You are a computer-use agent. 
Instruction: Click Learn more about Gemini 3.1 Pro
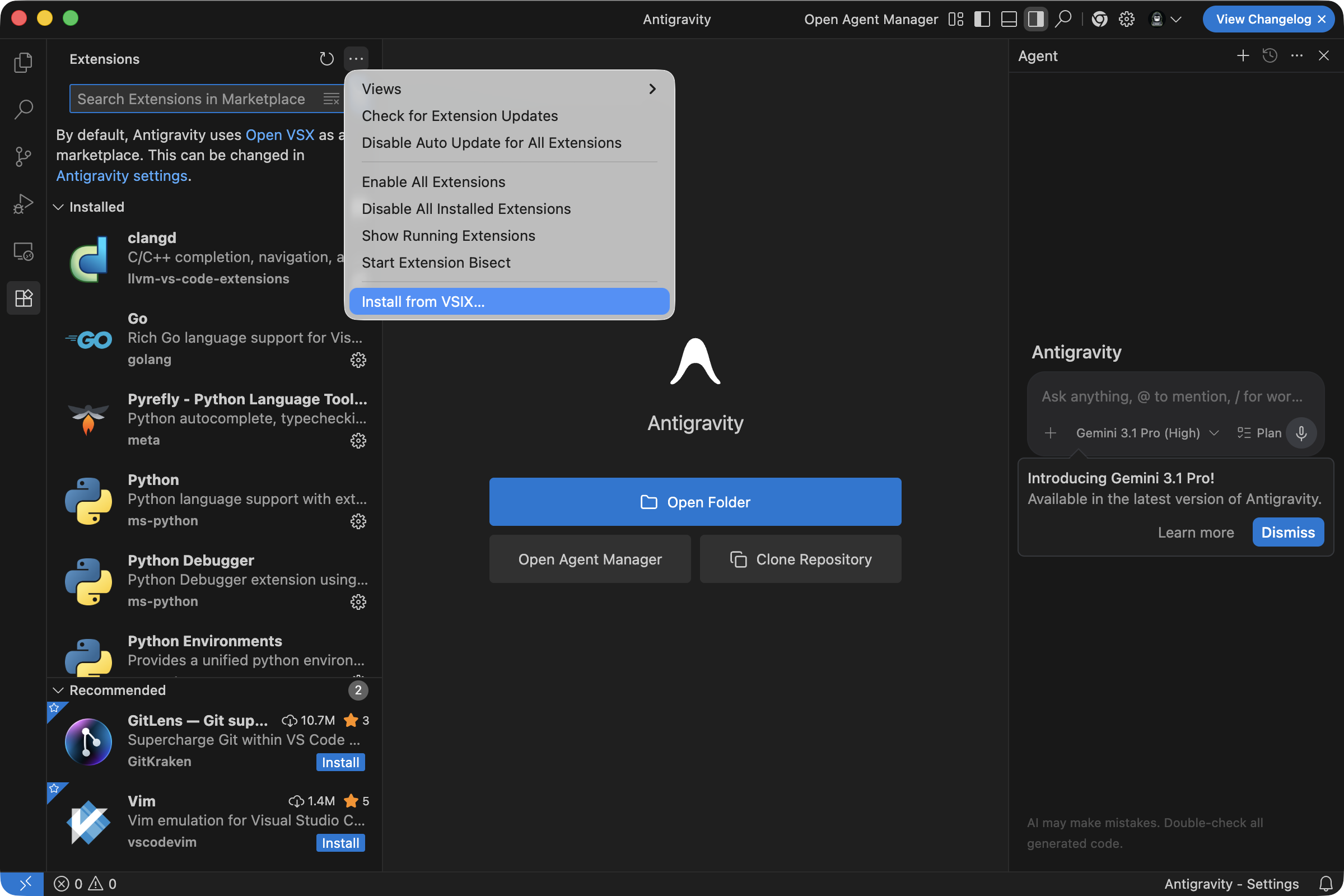click(x=1196, y=532)
